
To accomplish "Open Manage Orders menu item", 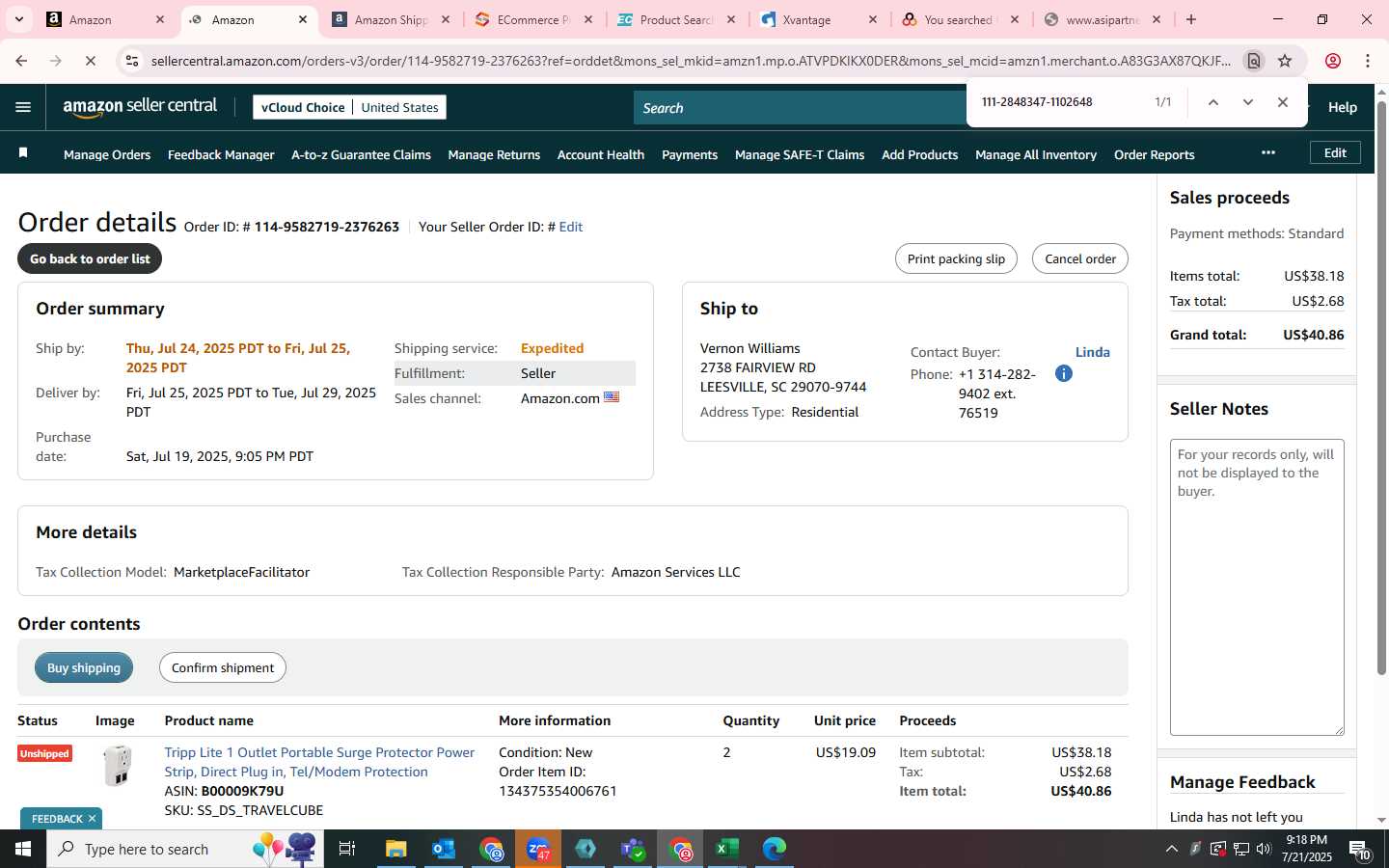I will pos(107,154).
